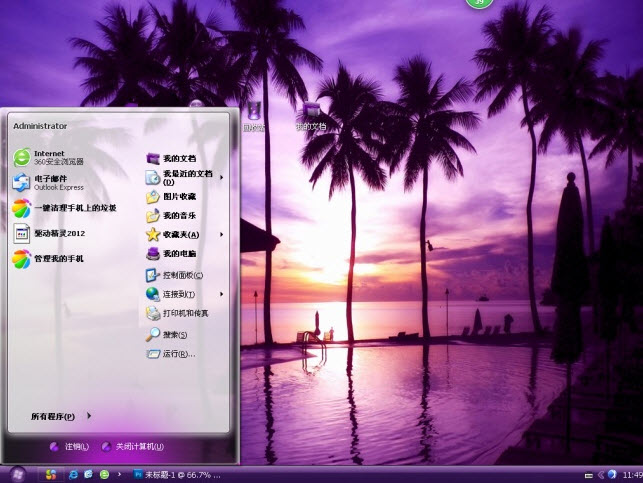Click the 关闭计算机 shutdown button

click(x=132, y=446)
